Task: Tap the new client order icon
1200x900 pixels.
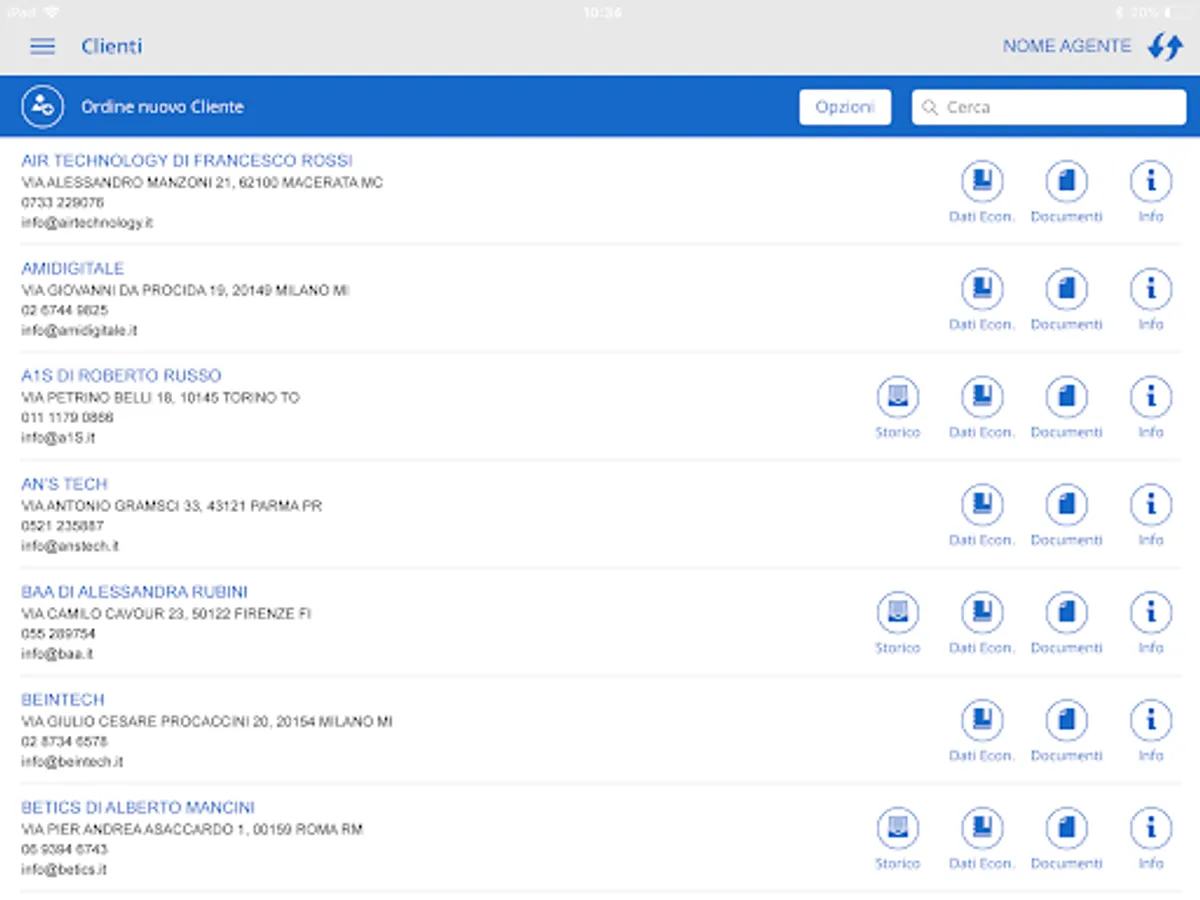Action: [42, 106]
